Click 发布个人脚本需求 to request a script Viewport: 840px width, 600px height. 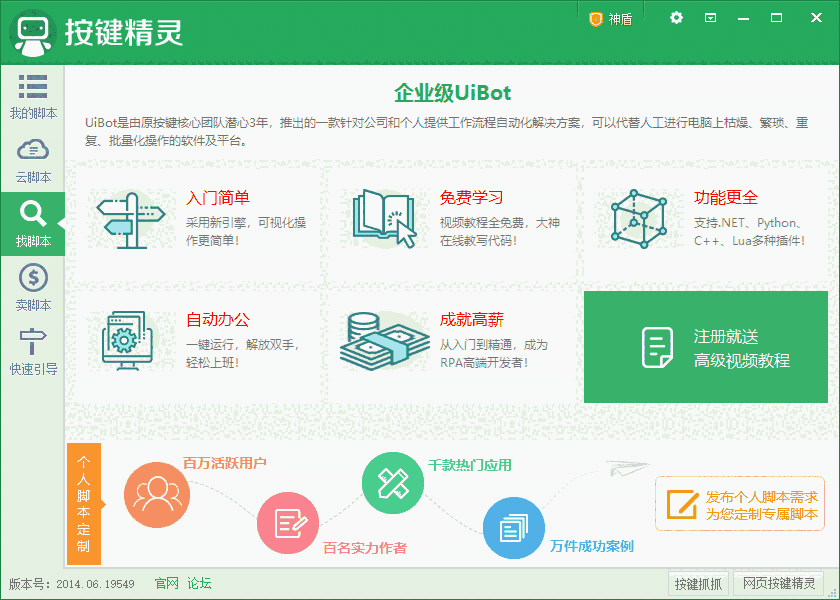point(740,504)
